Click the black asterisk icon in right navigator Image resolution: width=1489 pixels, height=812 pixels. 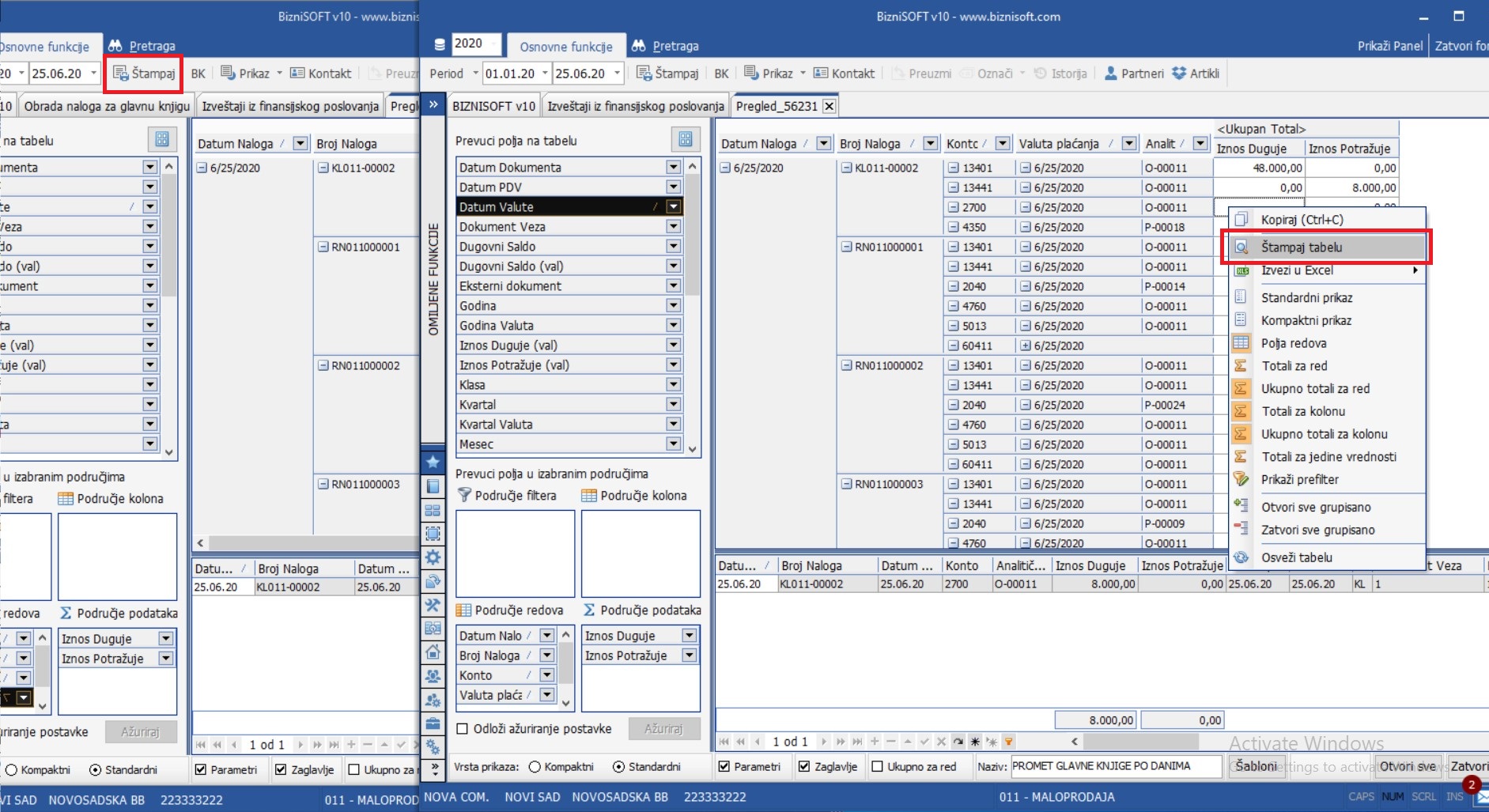(x=975, y=742)
